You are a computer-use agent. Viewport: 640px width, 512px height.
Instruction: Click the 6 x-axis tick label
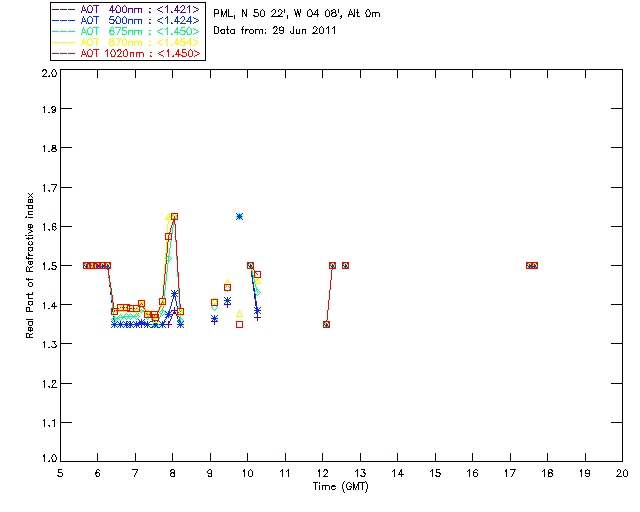[98, 473]
